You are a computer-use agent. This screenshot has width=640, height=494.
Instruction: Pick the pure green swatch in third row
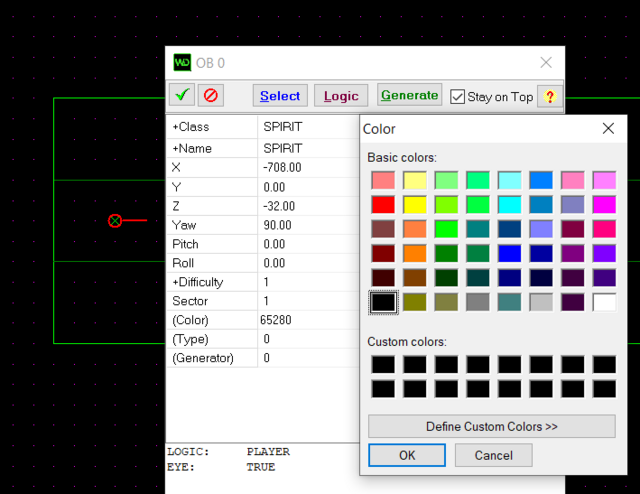446,229
